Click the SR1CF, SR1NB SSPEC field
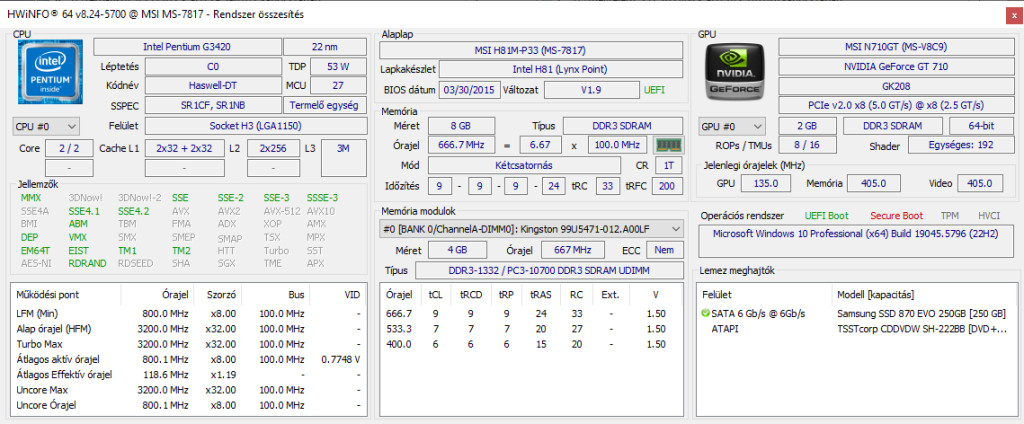The width and height of the screenshot is (1024, 424). tap(213, 105)
